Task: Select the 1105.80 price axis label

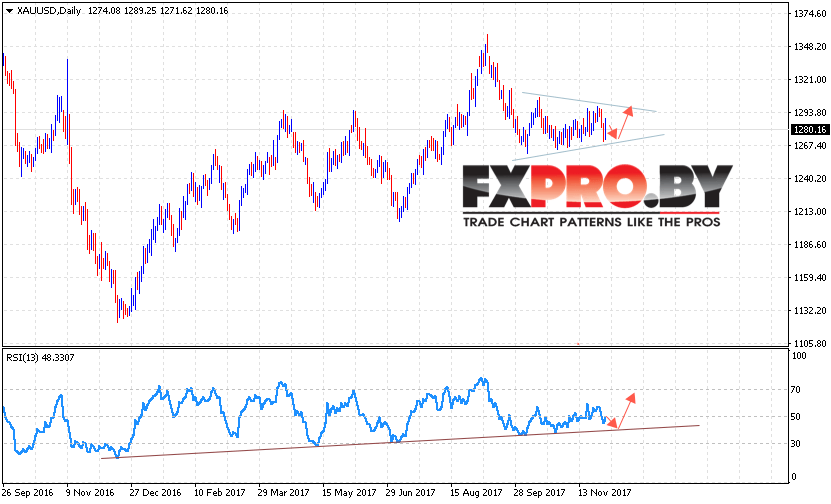Action: pos(810,343)
